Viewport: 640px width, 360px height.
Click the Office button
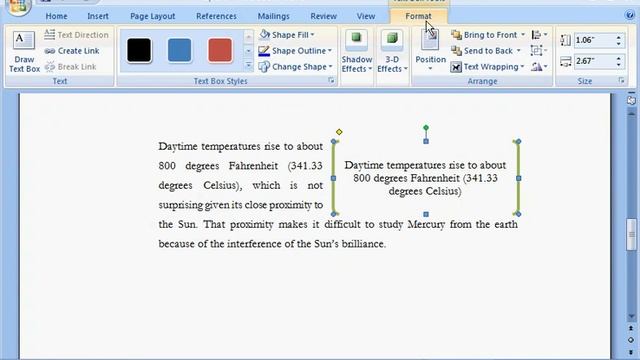(18, 6)
